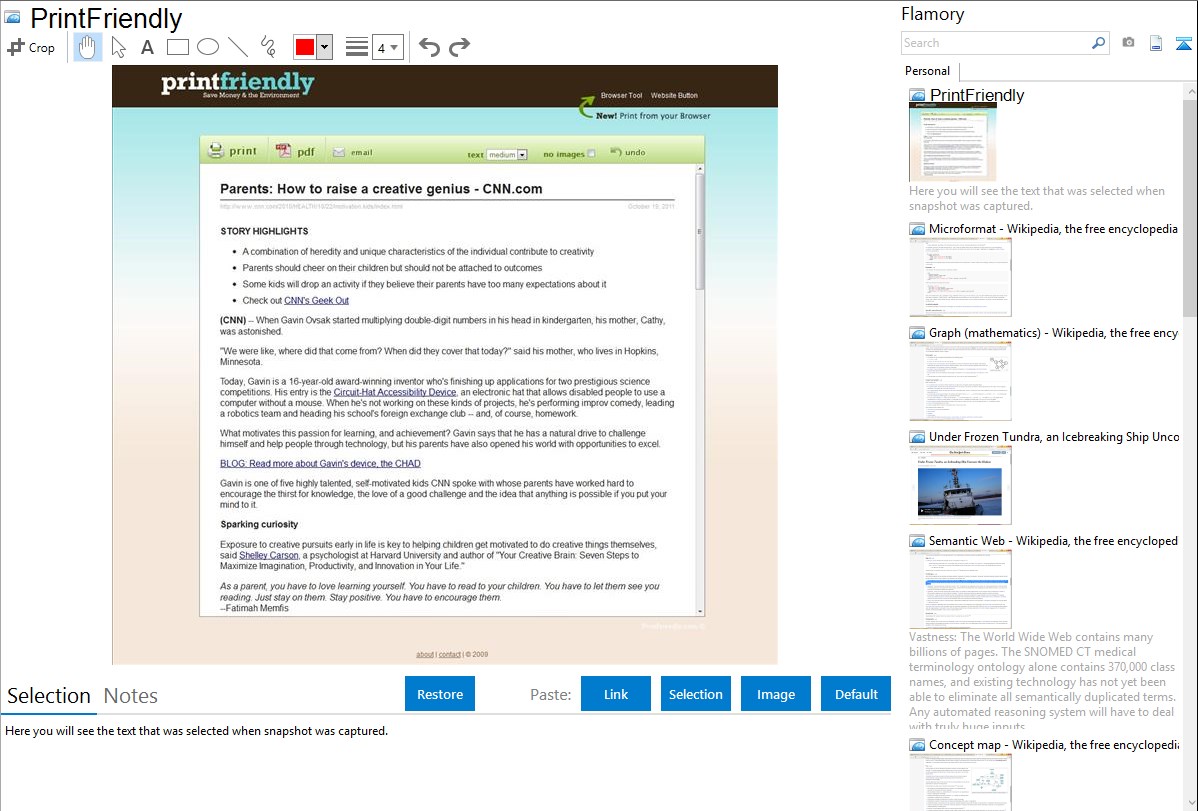Image resolution: width=1198 pixels, height=811 pixels.
Task: Click the Flamory sidebar scrollbar thumb
Action: click(1190, 206)
